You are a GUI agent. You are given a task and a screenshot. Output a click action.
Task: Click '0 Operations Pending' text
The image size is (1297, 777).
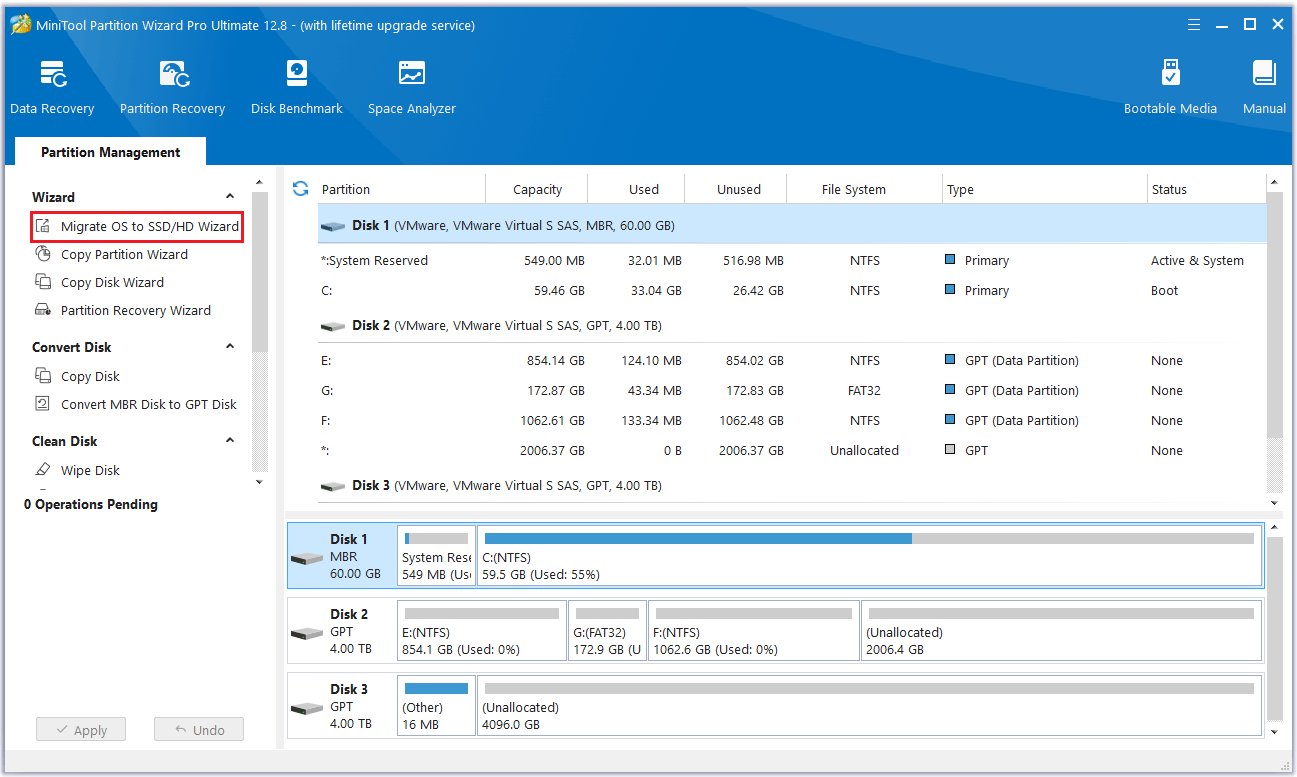point(91,505)
